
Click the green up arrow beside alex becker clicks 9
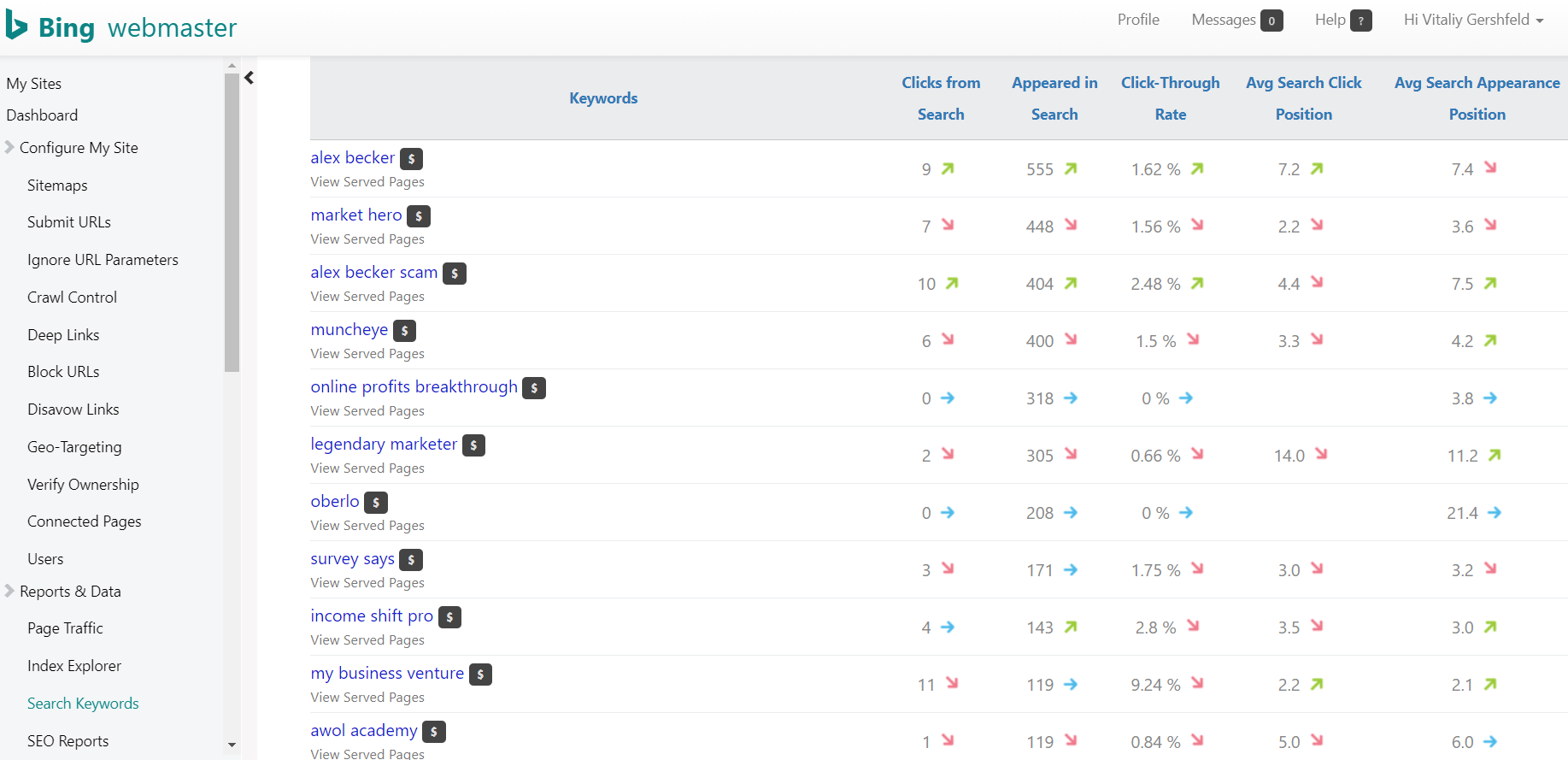click(x=948, y=168)
